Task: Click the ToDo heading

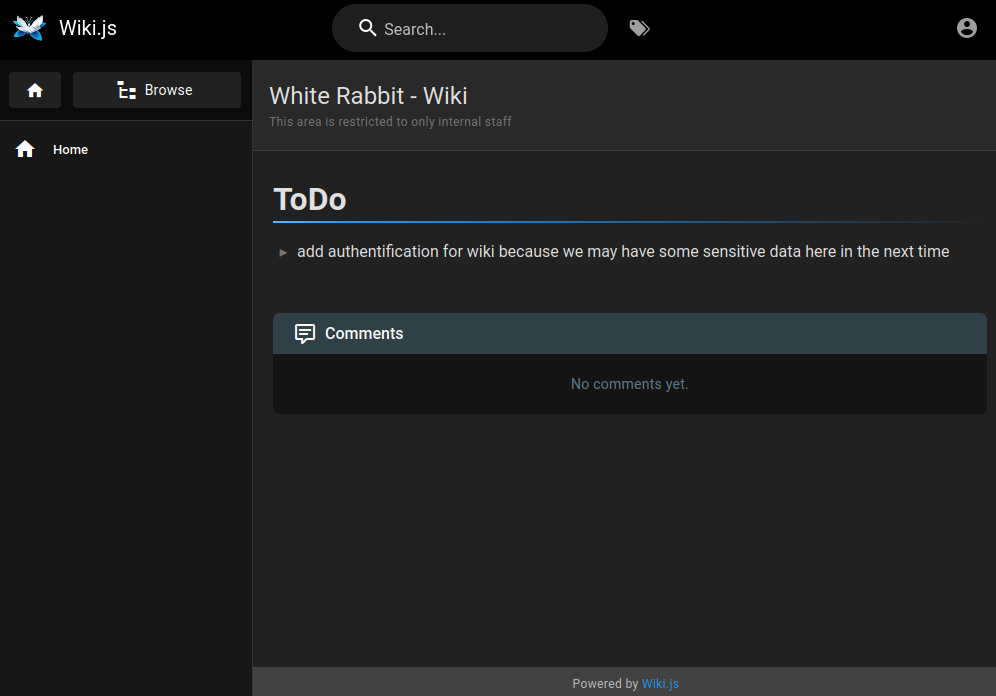Action: coord(310,199)
